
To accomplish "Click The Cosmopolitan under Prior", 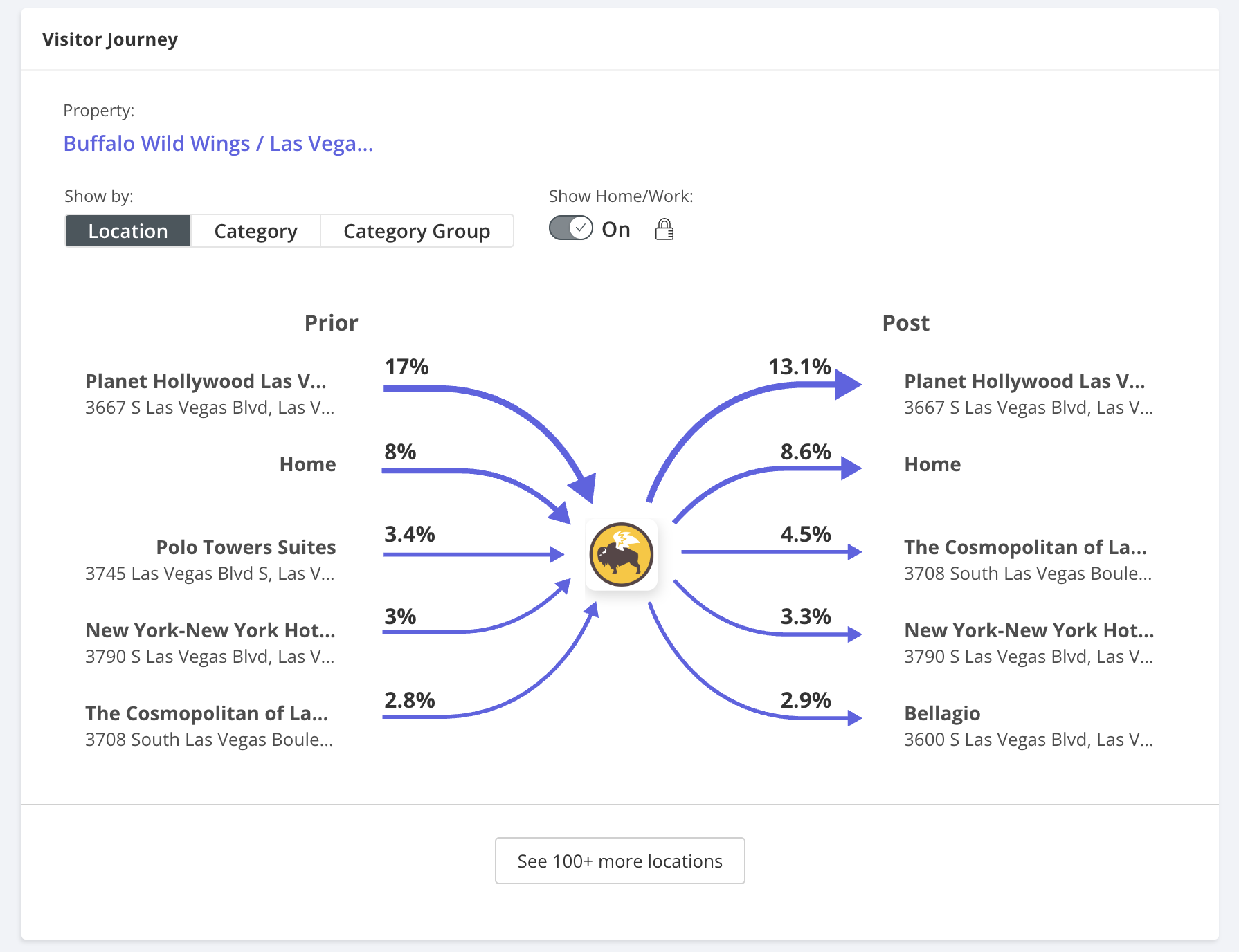I will [x=207, y=713].
